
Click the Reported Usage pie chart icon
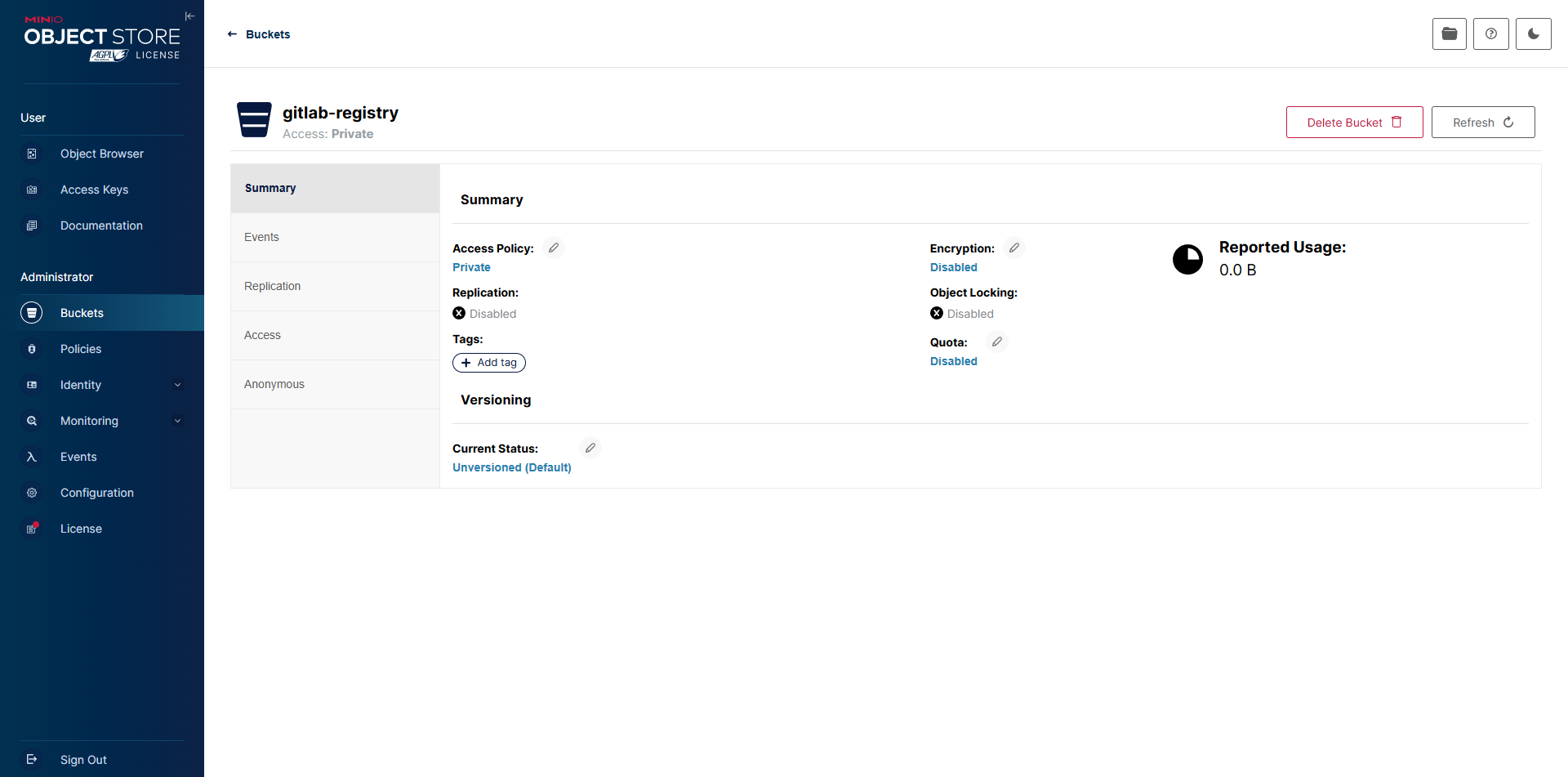click(x=1187, y=259)
